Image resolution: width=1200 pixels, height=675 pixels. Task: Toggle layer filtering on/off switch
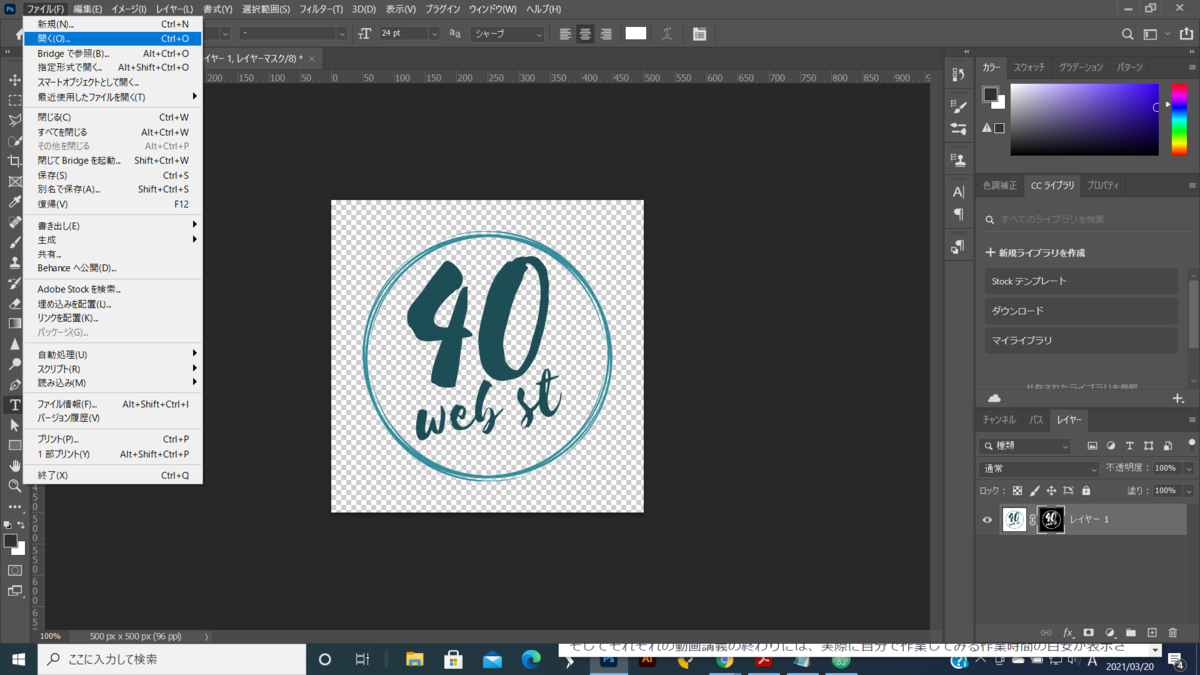(1191, 444)
